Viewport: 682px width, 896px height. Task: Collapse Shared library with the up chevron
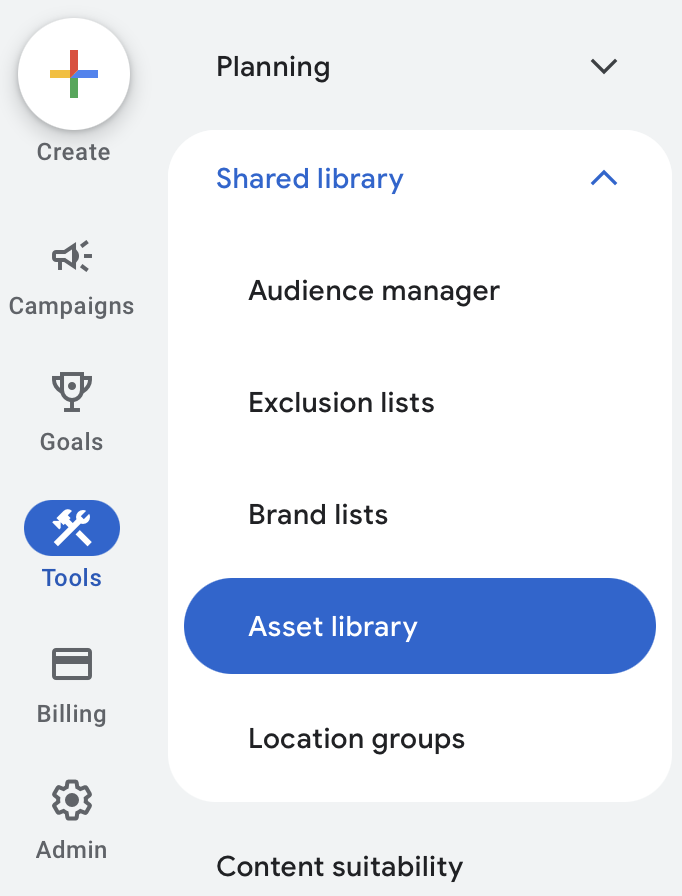(x=604, y=178)
